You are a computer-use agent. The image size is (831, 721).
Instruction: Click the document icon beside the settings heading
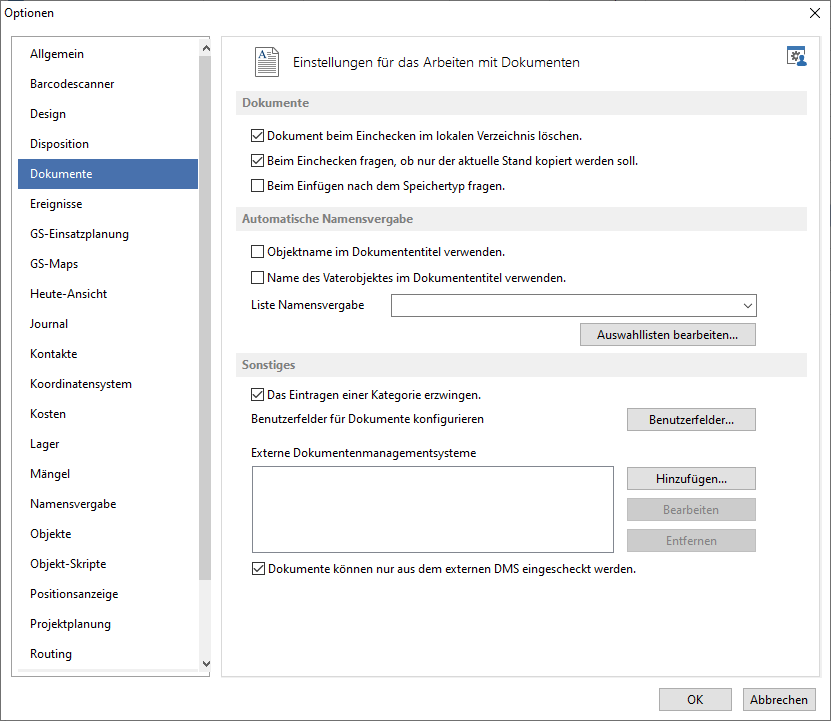[x=267, y=62]
